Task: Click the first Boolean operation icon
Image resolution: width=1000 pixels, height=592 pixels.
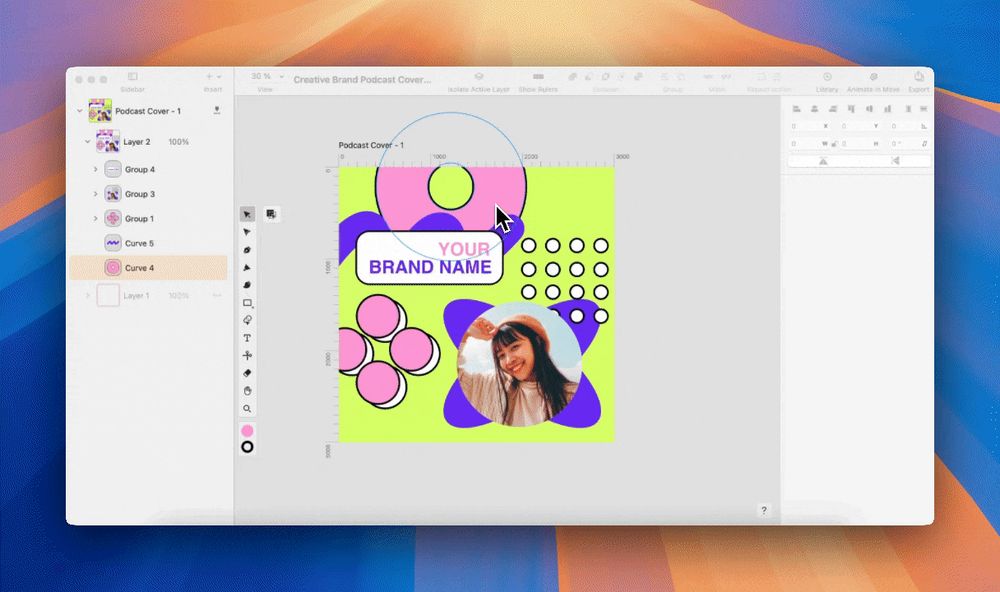Action: click(x=573, y=77)
